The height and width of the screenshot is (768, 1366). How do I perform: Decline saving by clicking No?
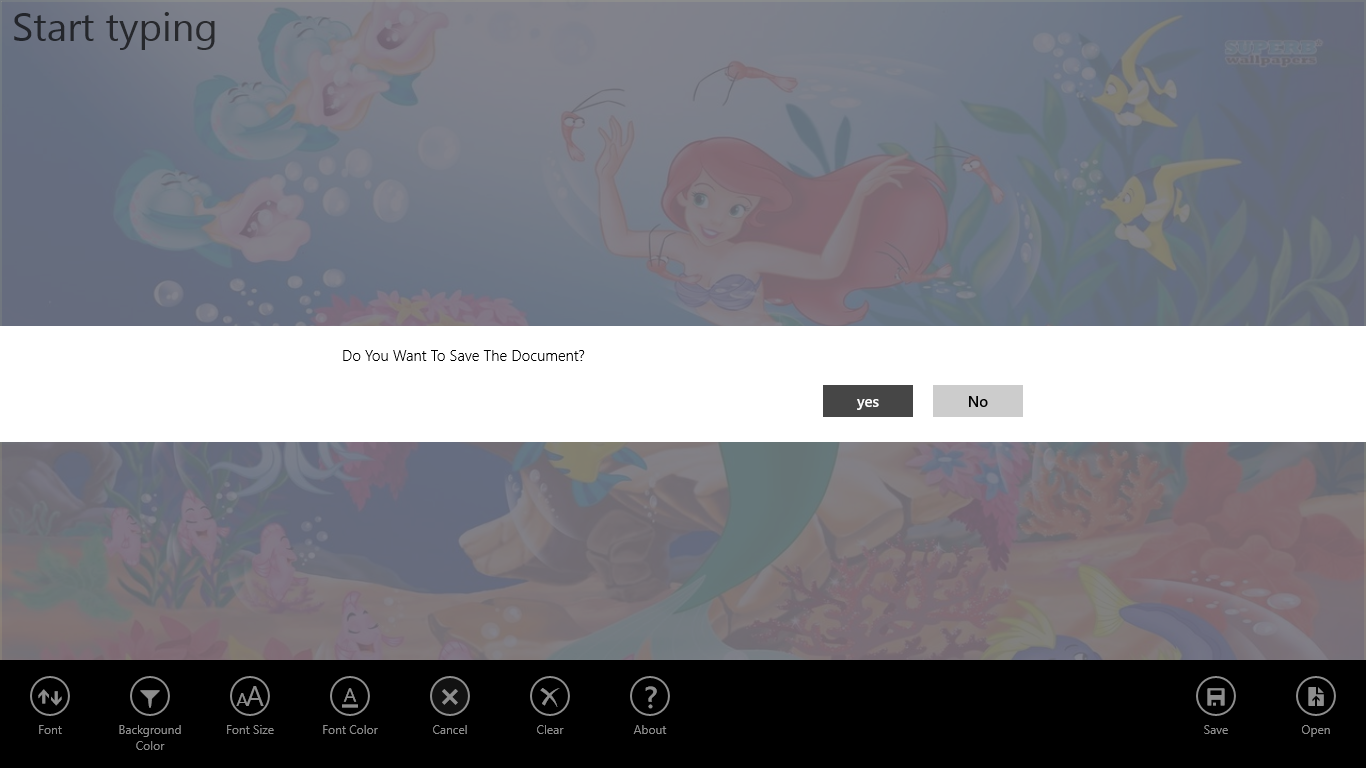click(978, 401)
